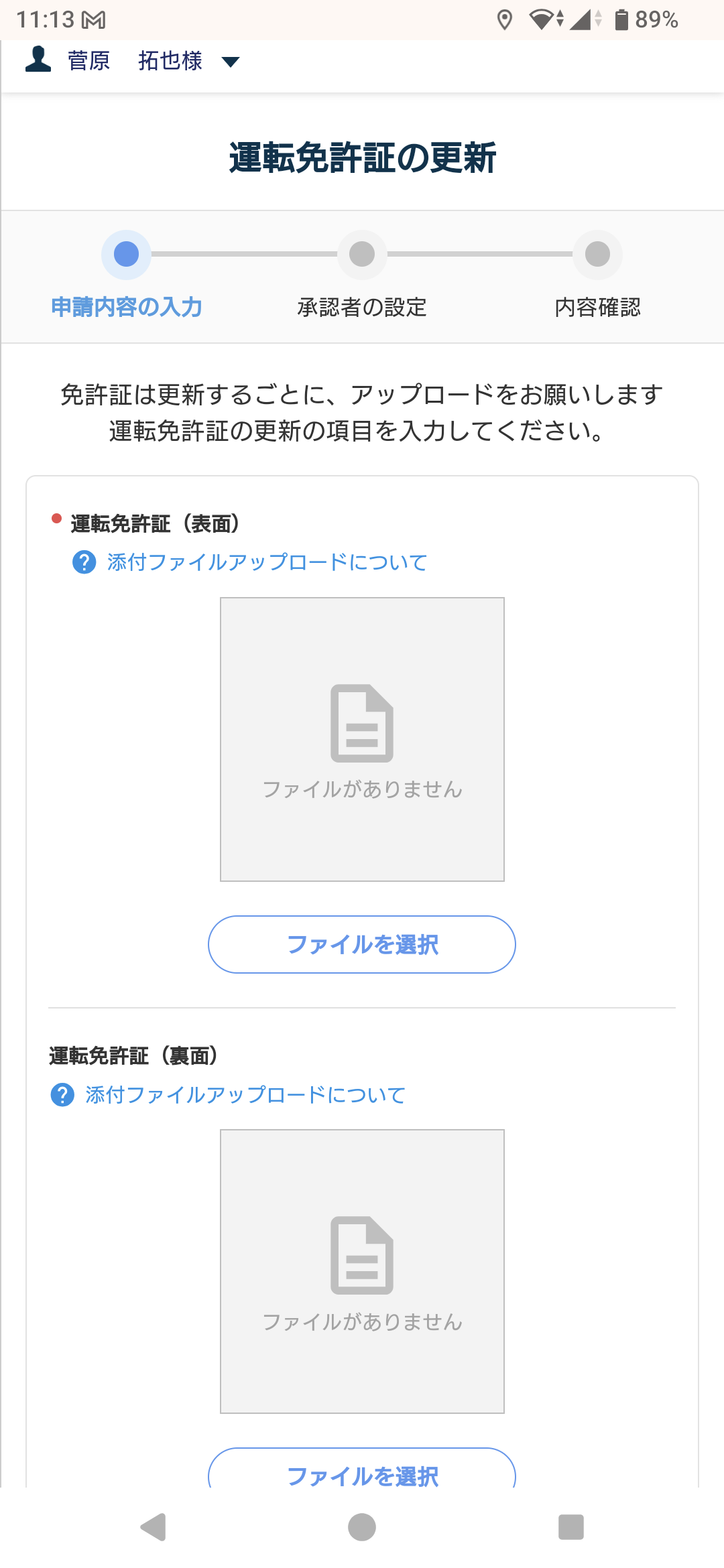Screen dimensions: 724x1568
Task: Tap the Android home navigation button
Action: pos(362,1527)
